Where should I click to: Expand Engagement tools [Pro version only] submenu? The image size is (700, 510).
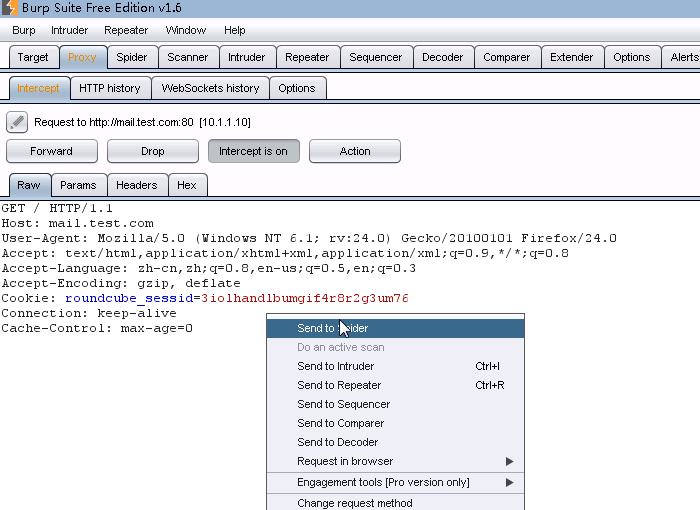[395, 482]
